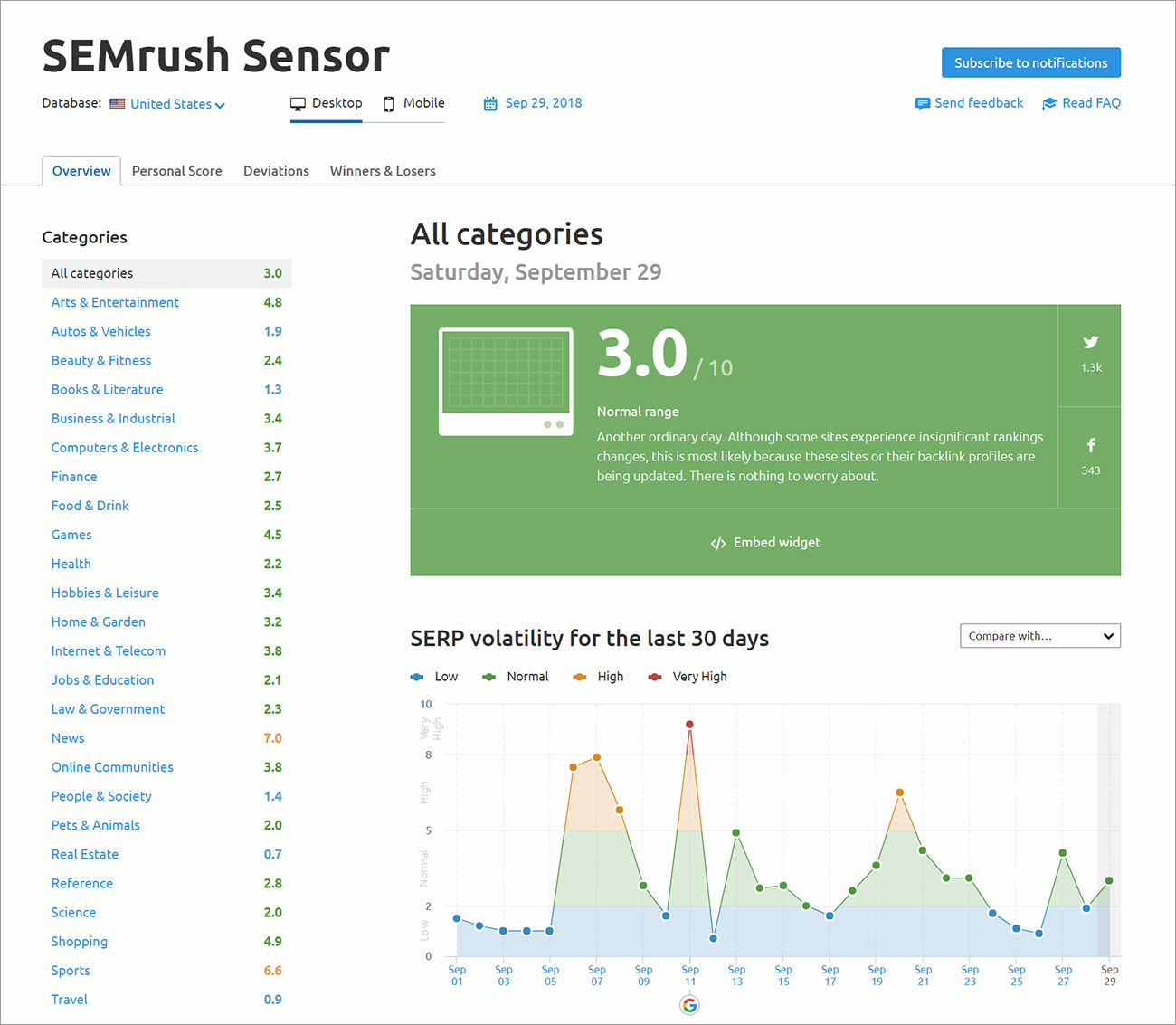Click the Send feedback link
Viewport: 1176px width, 1025px height.
point(979,103)
